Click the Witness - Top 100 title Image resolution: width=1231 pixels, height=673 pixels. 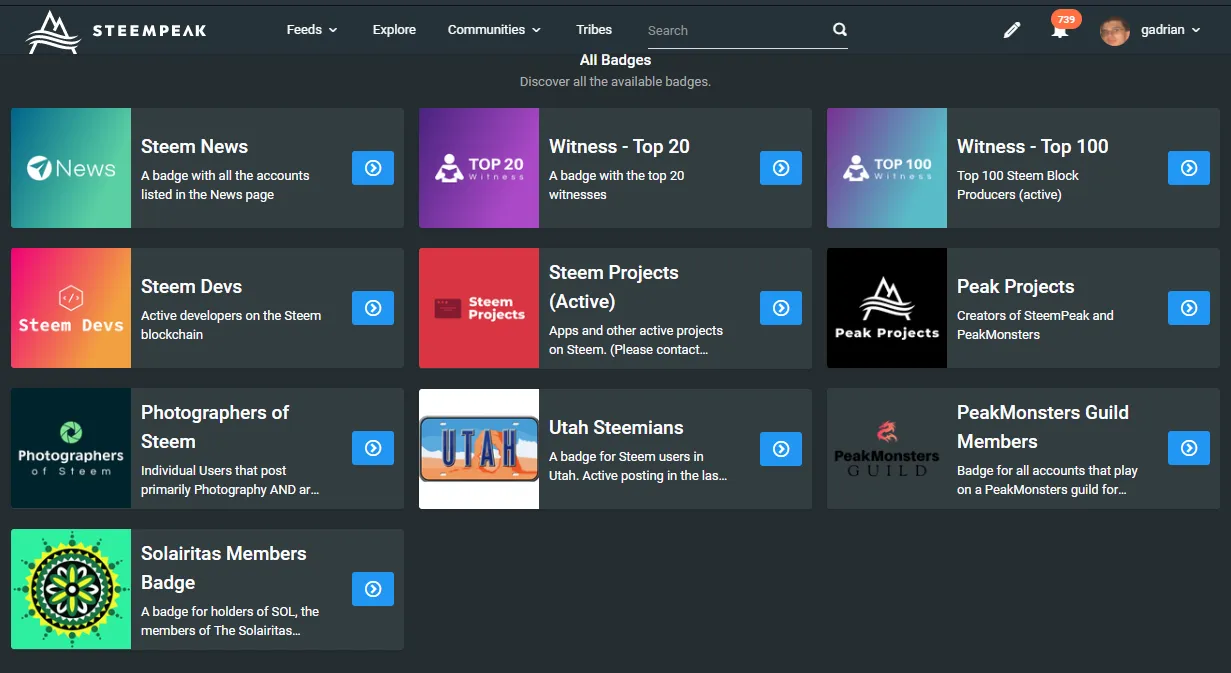click(1032, 146)
